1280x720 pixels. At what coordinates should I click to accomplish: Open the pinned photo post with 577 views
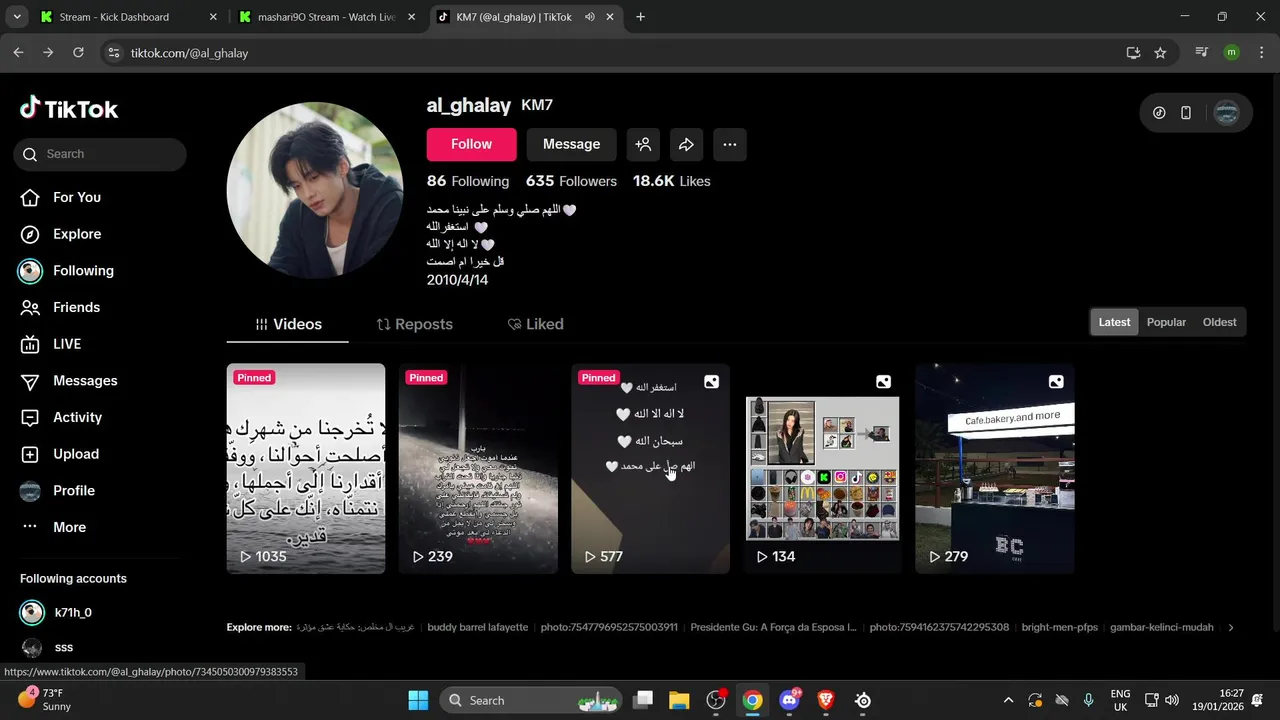(x=650, y=468)
